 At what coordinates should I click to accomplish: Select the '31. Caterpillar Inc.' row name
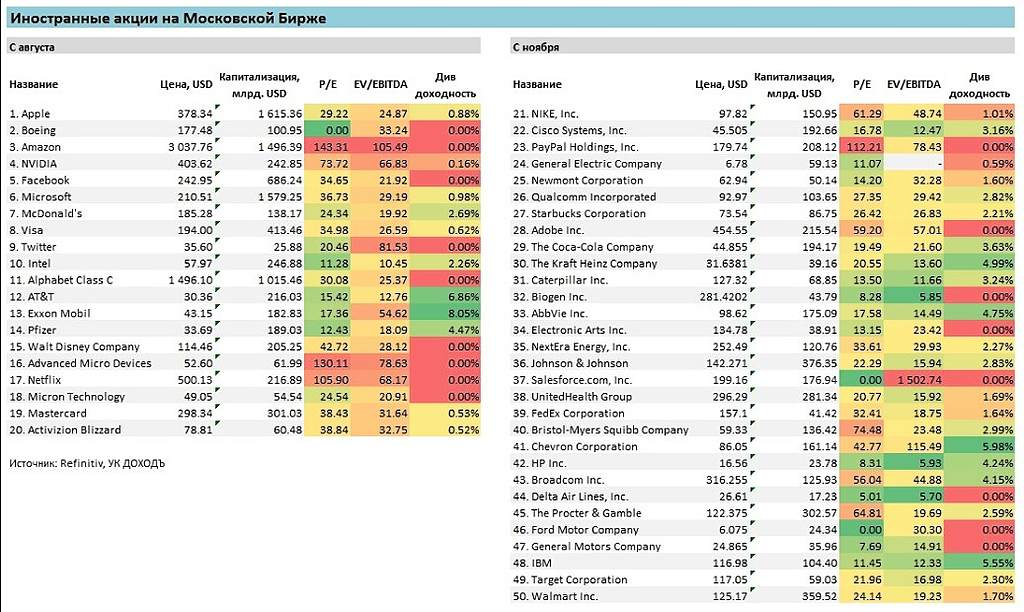tap(560, 280)
